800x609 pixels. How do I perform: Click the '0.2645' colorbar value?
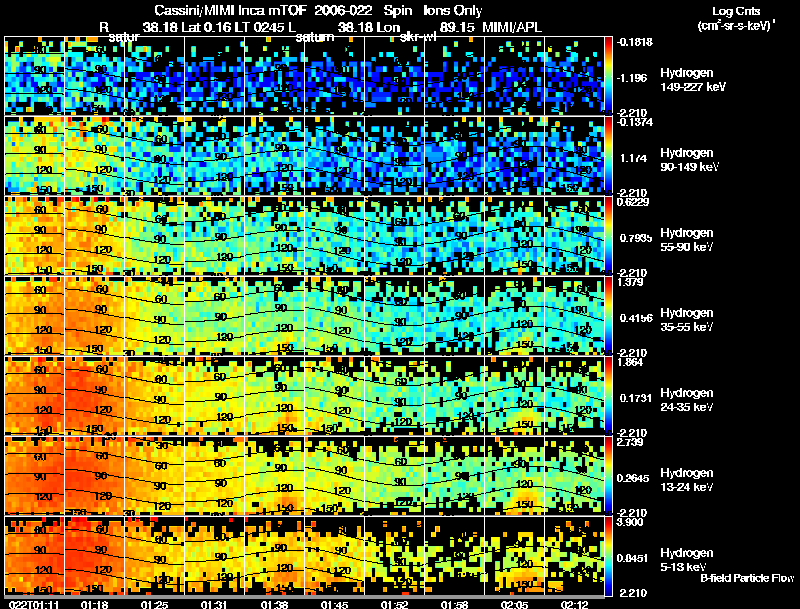(636, 478)
